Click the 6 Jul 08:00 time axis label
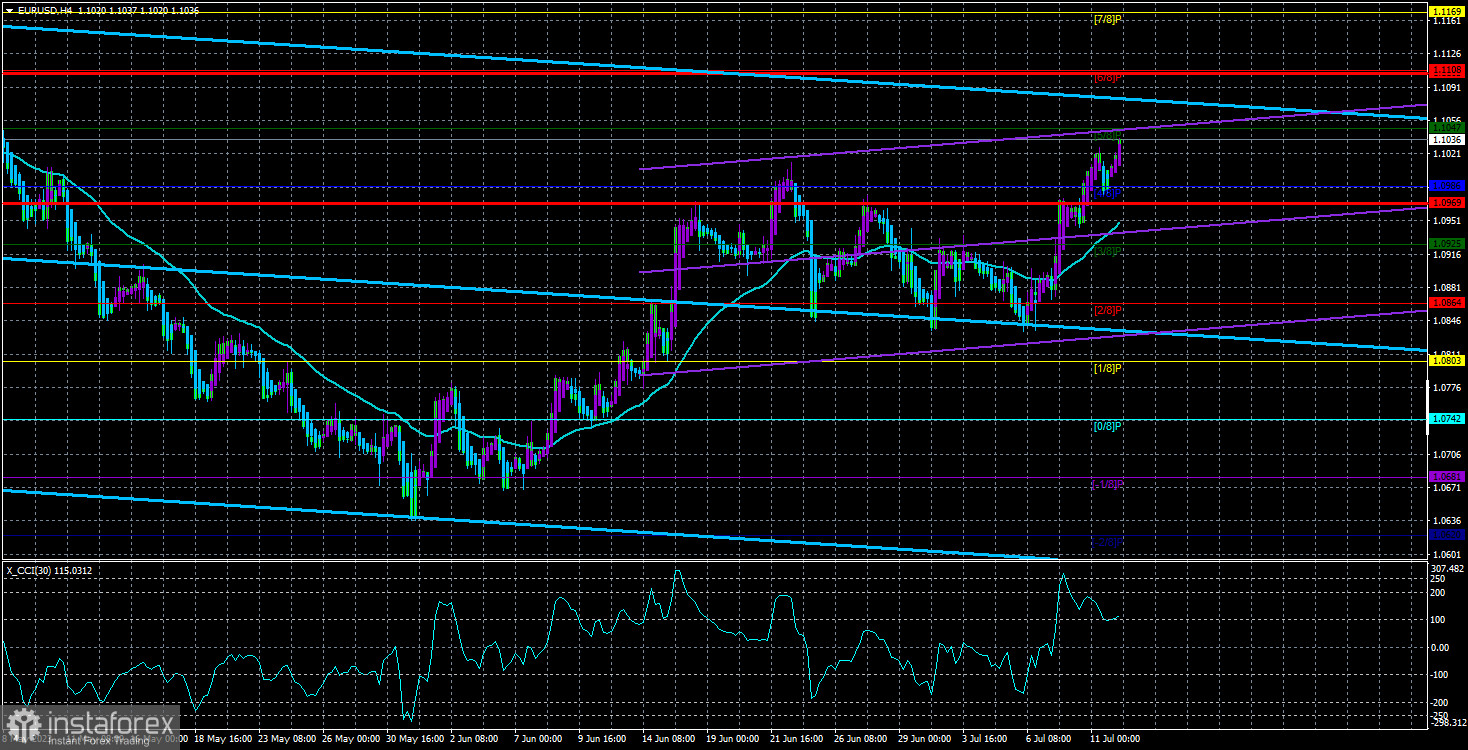The height and width of the screenshot is (750, 1468). pyautogui.click(x=1049, y=739)
